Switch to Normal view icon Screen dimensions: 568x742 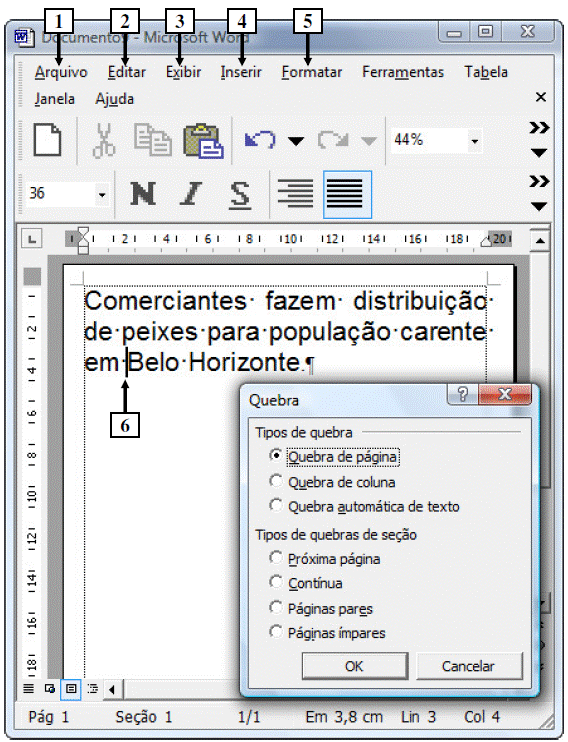pos(29,688)
